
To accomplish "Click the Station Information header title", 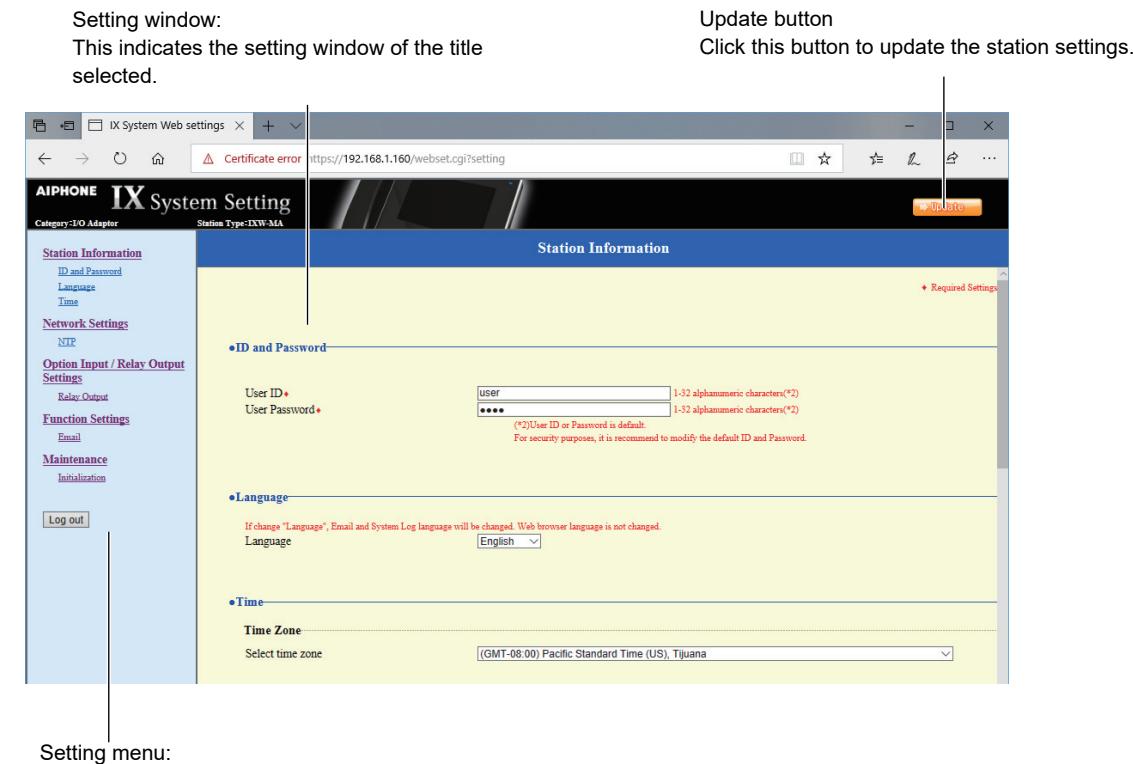I will pos(603,248).
